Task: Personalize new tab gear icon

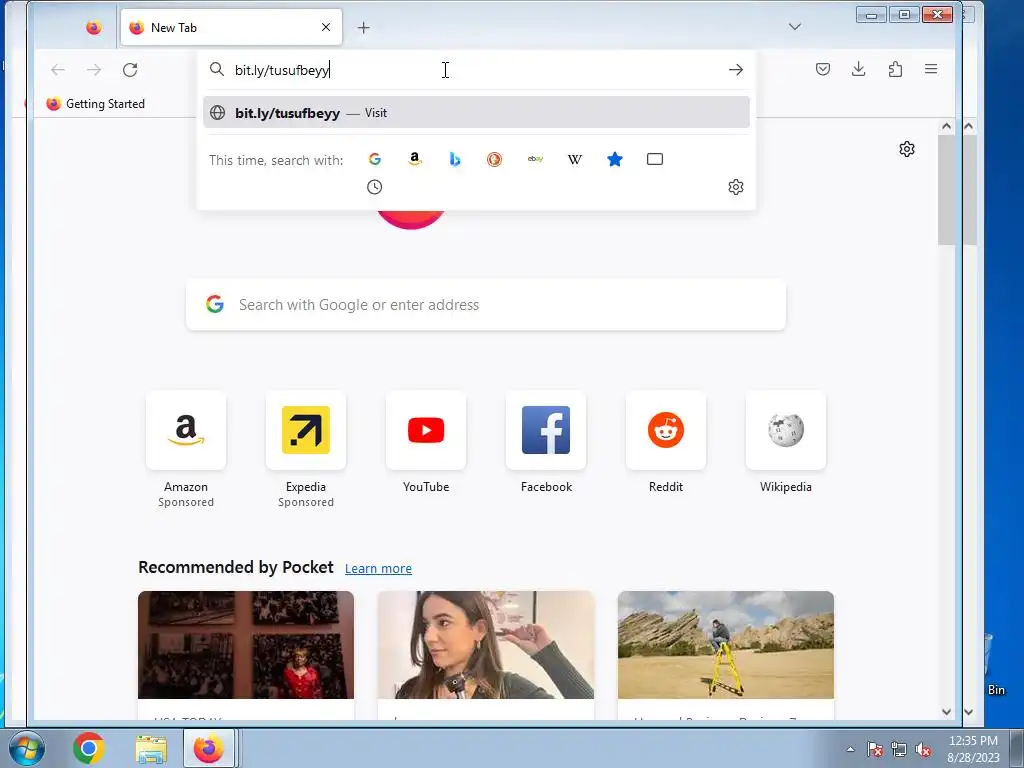Action: pos(907,149)
